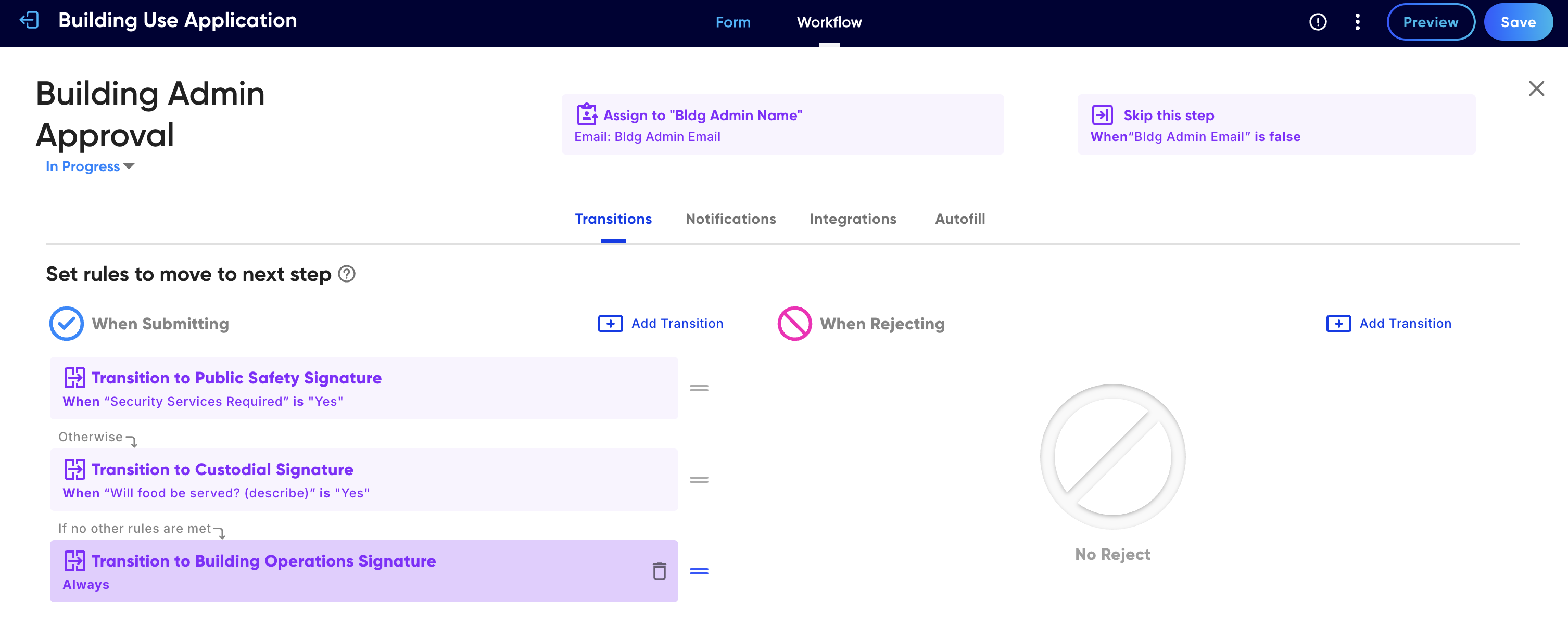
Task: Click the "If no other rules are met" label
Action: (134, 529)
